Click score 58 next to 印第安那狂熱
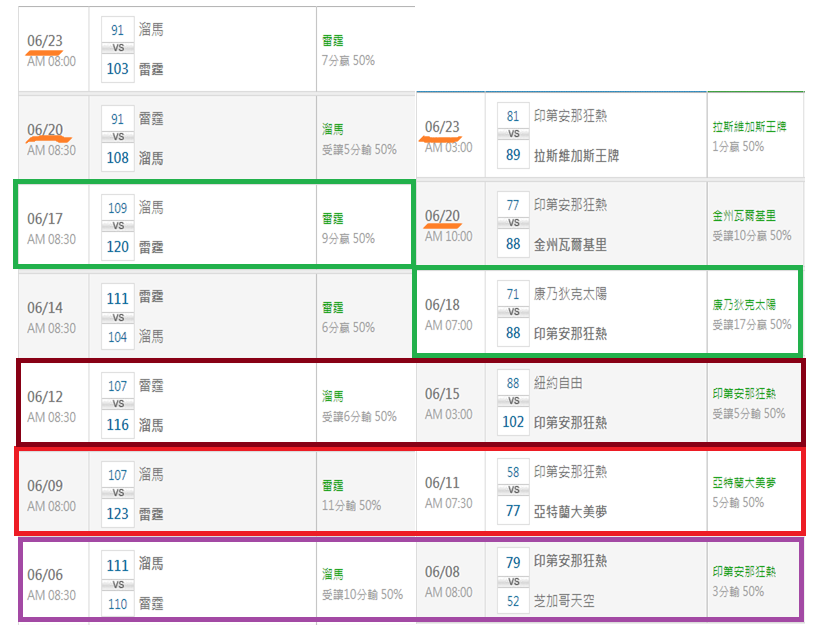Image resolution: width=815 pixels, height=629 pixels. 513,472
